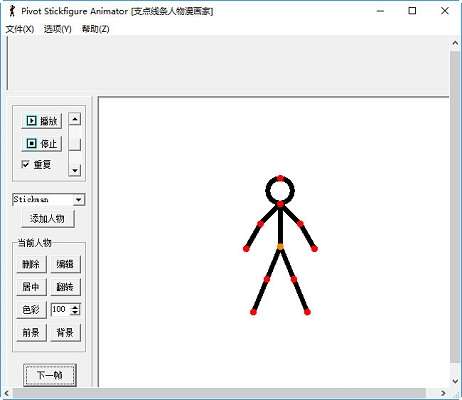Open the Stickman figure dropdown
This screenshot has width=462, height=400.
pos(79,200)
